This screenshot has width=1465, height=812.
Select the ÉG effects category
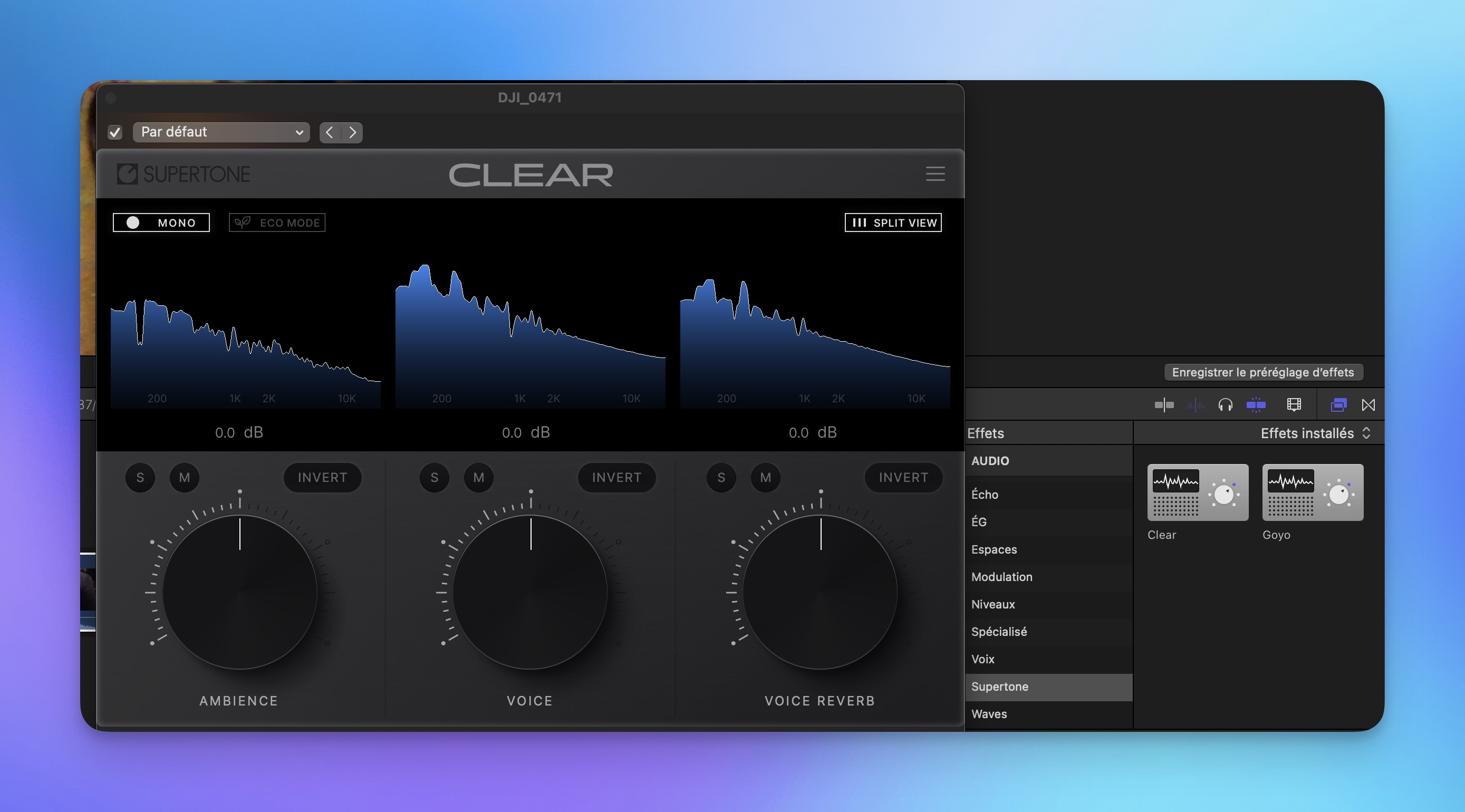tap(1049, 521)
